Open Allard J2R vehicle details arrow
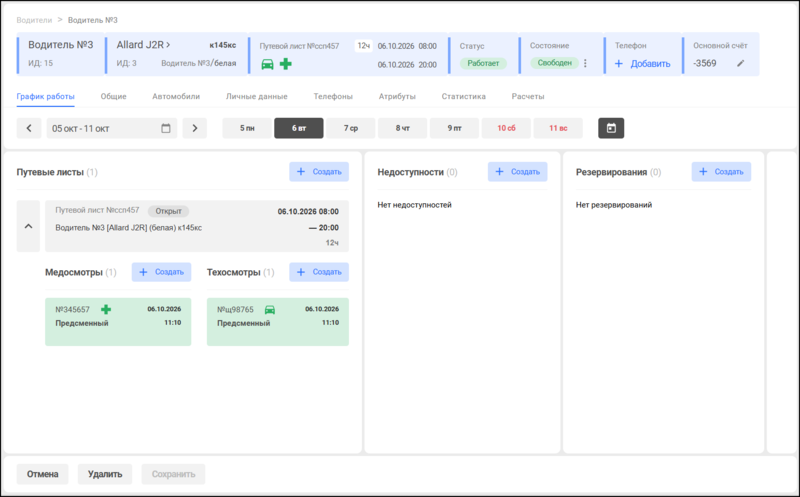Viewport: 800px width, 497px height. click(x=168, y=45)
